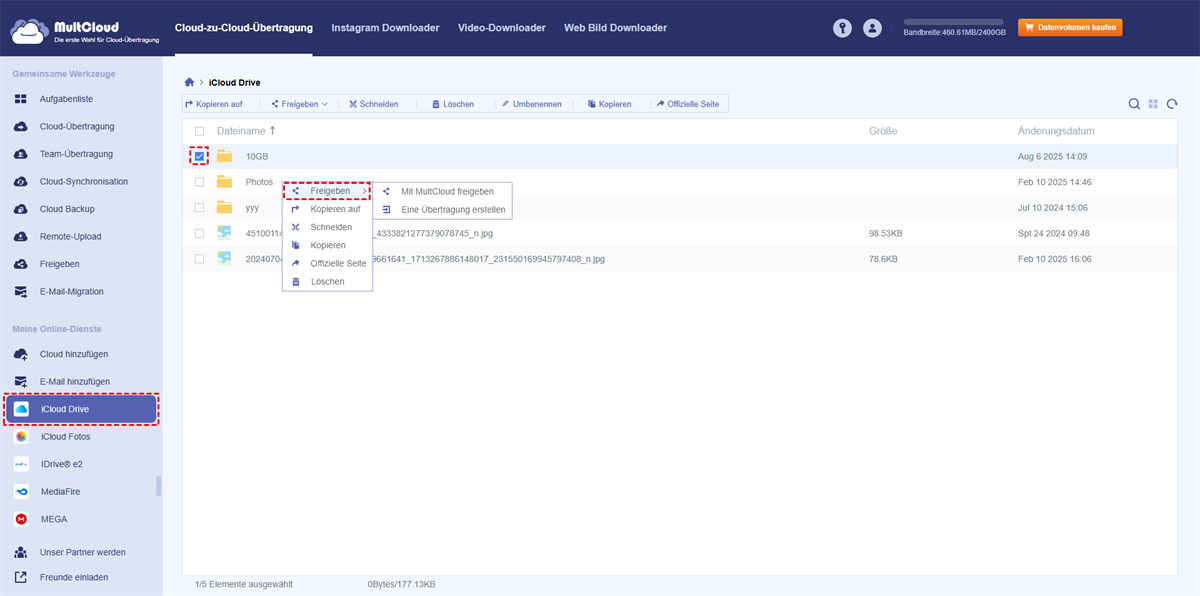The width and height of the screenshot is (1200, 596).
Task: Expand the Freigeben dropdown in toolbar
Action: (x=299, y=104)
